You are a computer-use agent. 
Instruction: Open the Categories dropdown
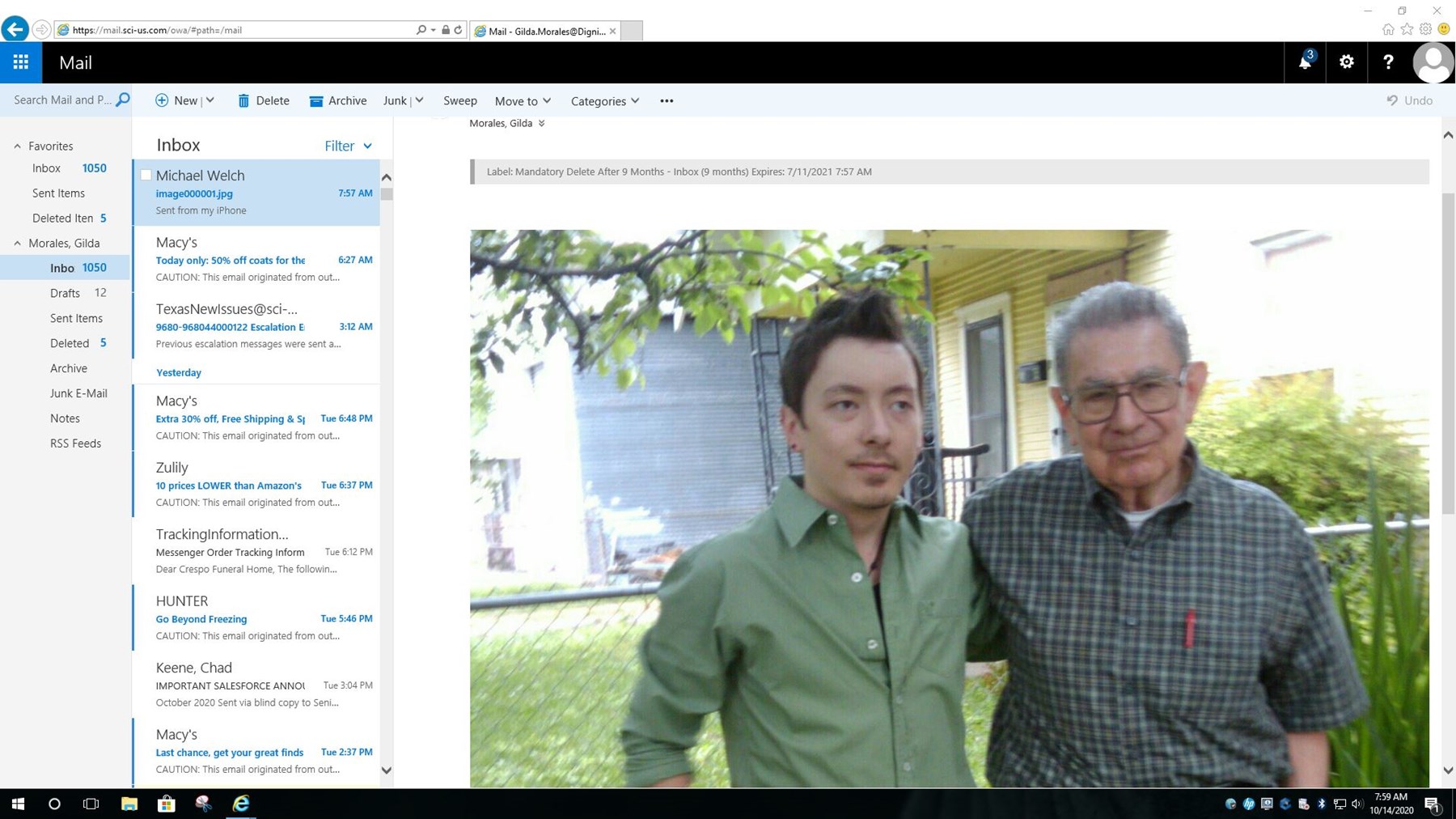coord(605,101)
